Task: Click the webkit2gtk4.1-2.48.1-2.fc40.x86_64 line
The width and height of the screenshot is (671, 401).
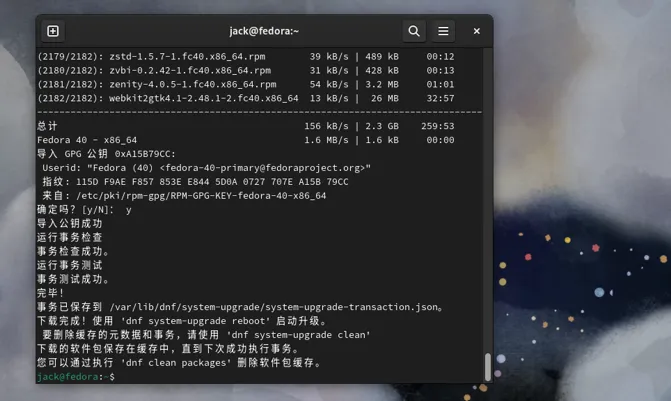Action: (x=246, y=98)
